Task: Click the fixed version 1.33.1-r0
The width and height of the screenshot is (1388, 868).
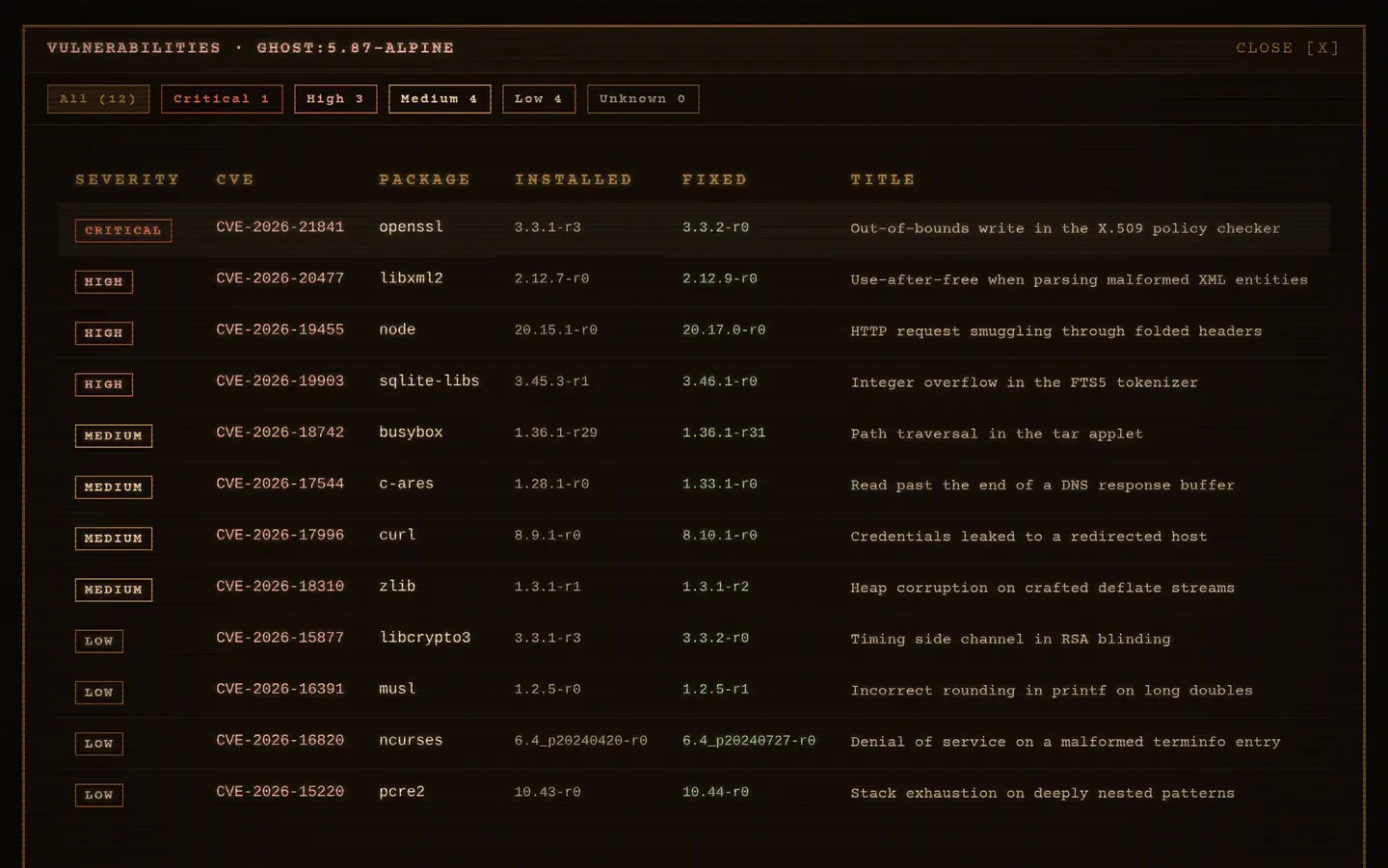Action: (x=720, y=485)
